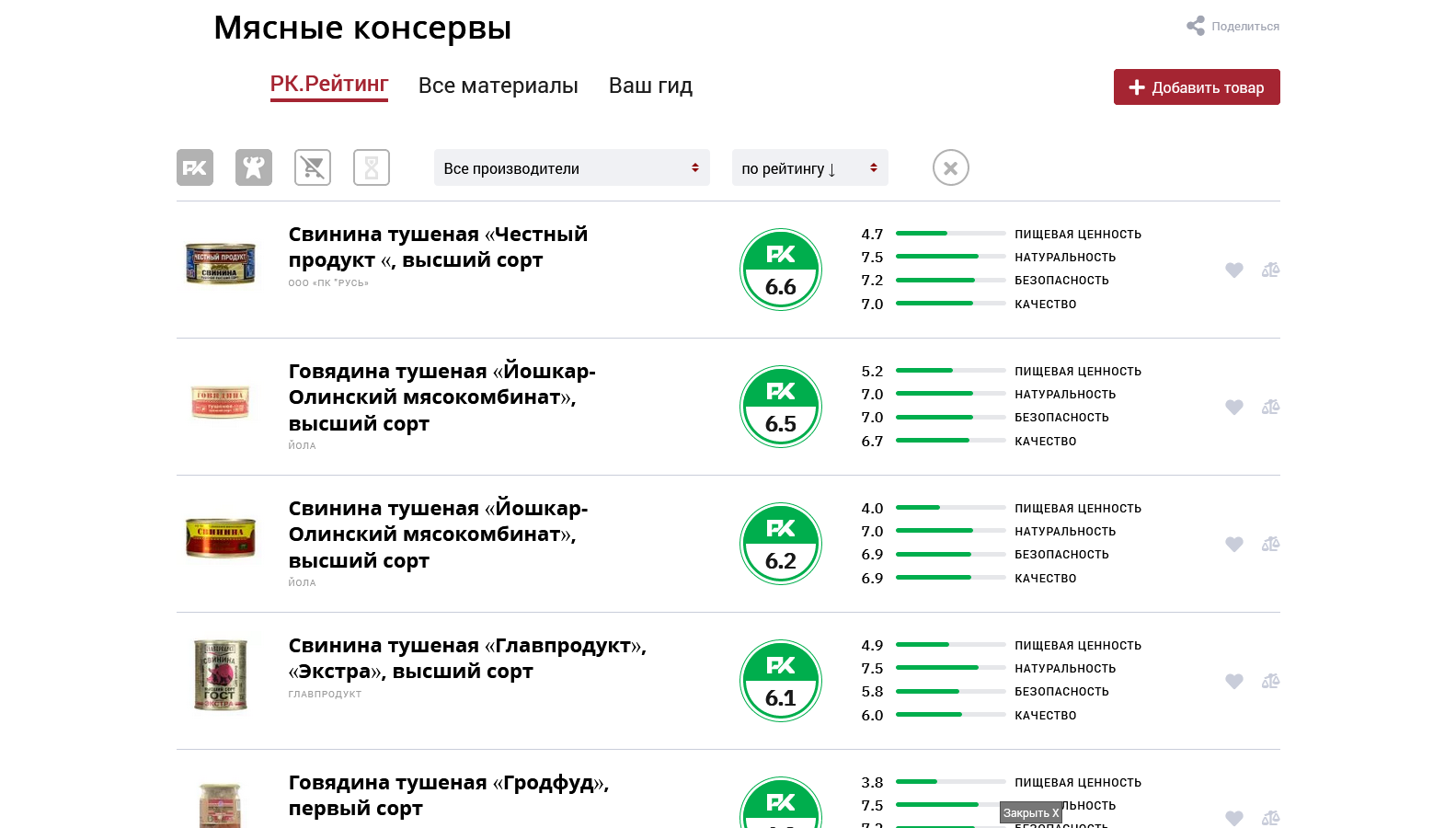Click the Добавить товар button
1456x828 pixels.
coord(1197,87)
